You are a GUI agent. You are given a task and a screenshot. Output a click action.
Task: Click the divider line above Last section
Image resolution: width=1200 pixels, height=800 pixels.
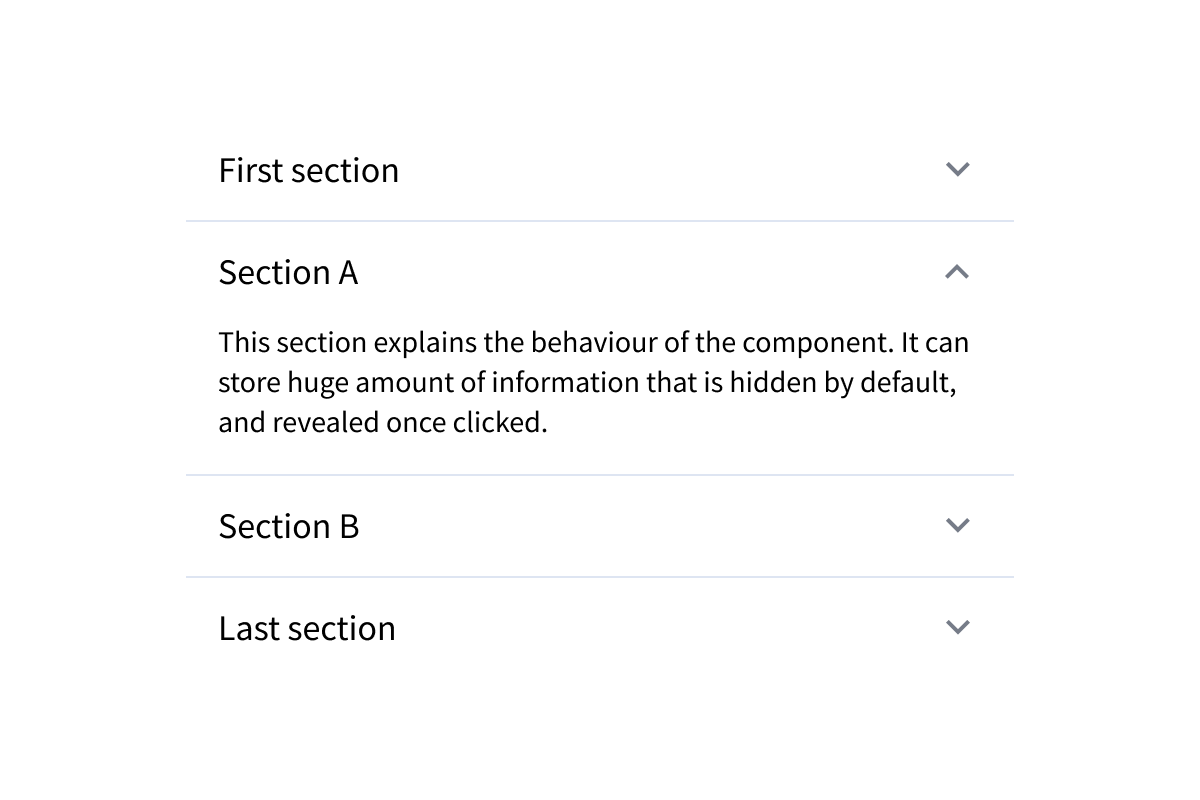[600, 576]
